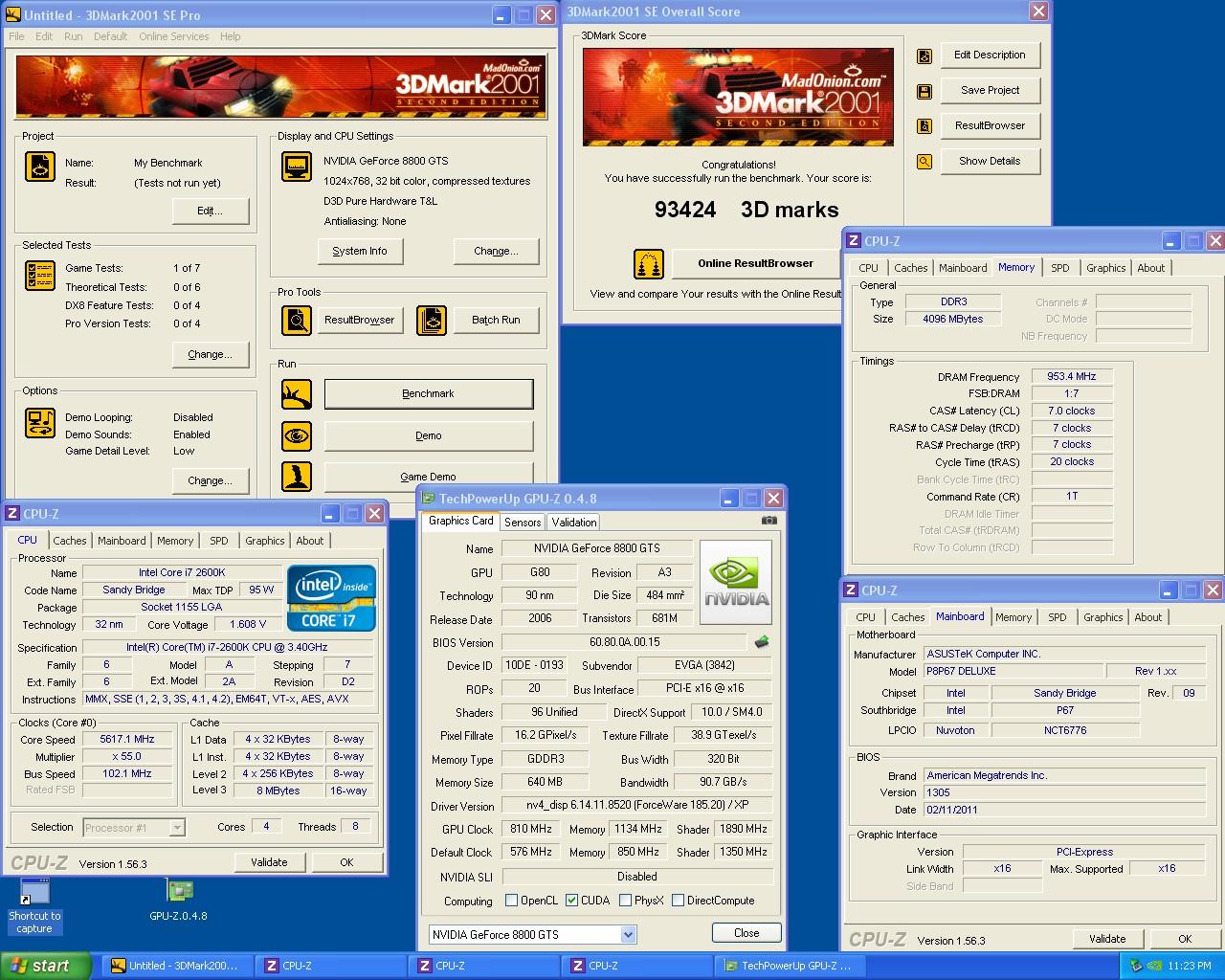Open Caches tab in the CPU tab window
Screen dimensions: 1225x980
pyautogui.click(x=70, y=541)
